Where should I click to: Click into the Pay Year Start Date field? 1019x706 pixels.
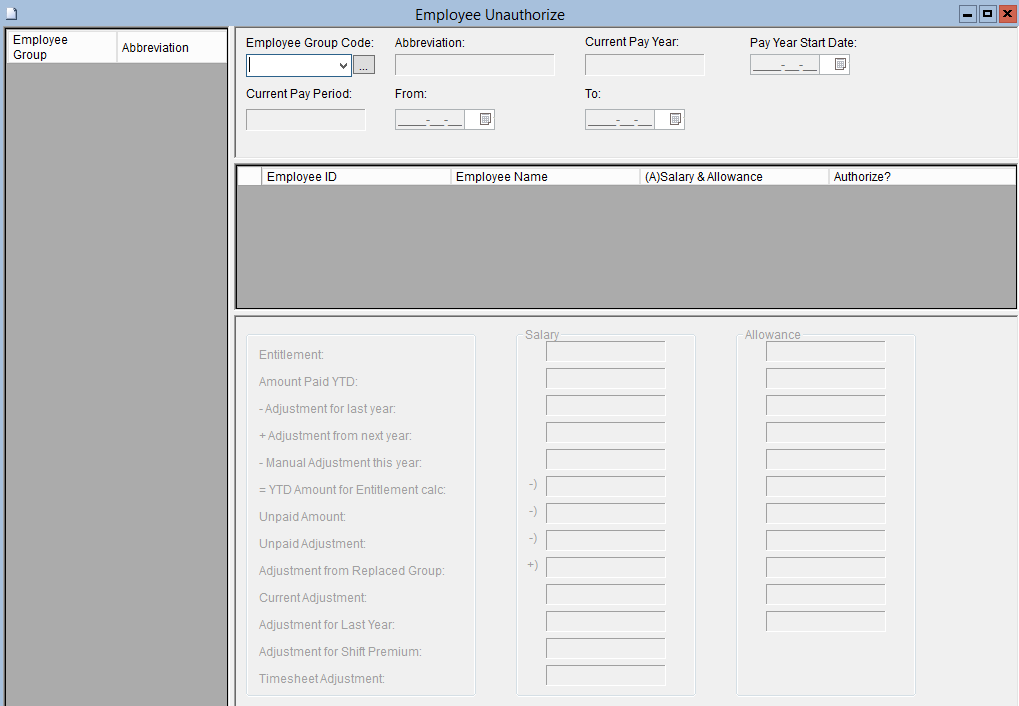coord(785,66)
